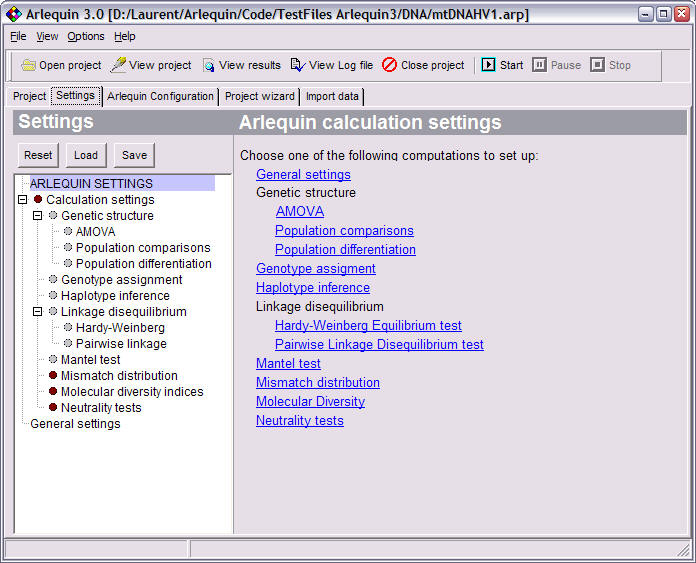Click the View Log file icon

click(298, 65)
